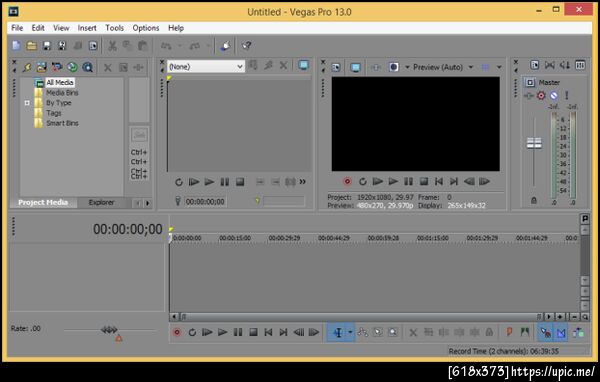Click the Insert Marker icon

[509, 332]
